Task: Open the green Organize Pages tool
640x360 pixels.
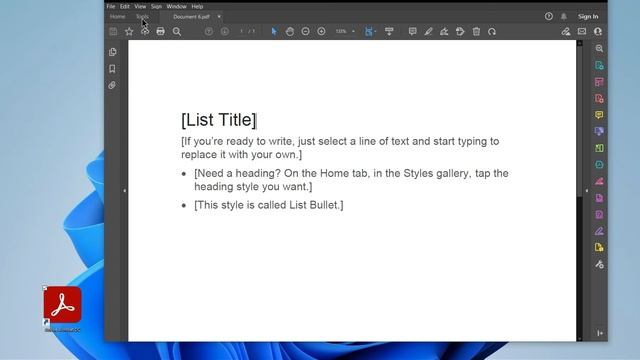Action: click(599, 148)
